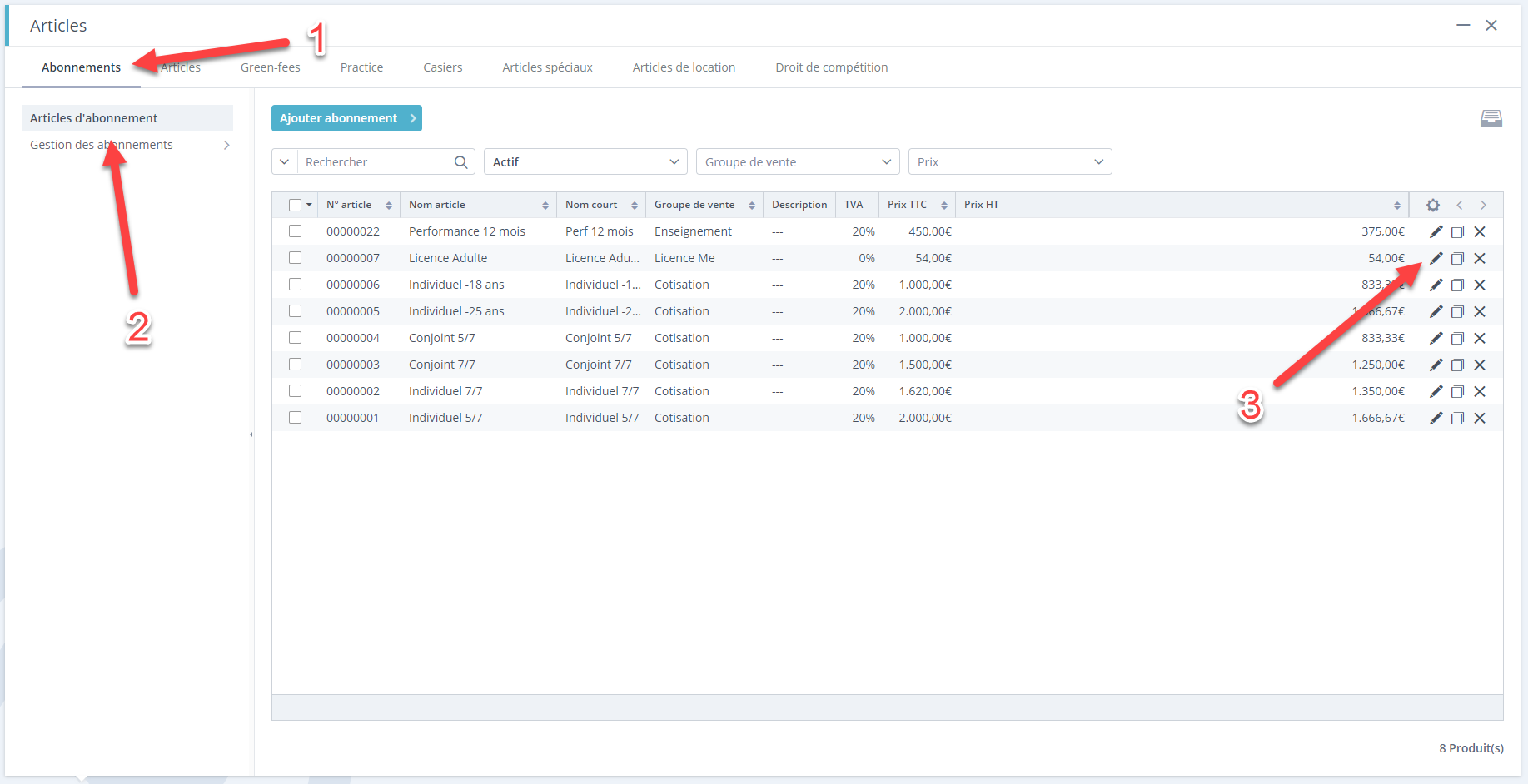Edit the Conjoint 7/7 article
The height and width of the screenshot is (784, 1528).
1436,365
